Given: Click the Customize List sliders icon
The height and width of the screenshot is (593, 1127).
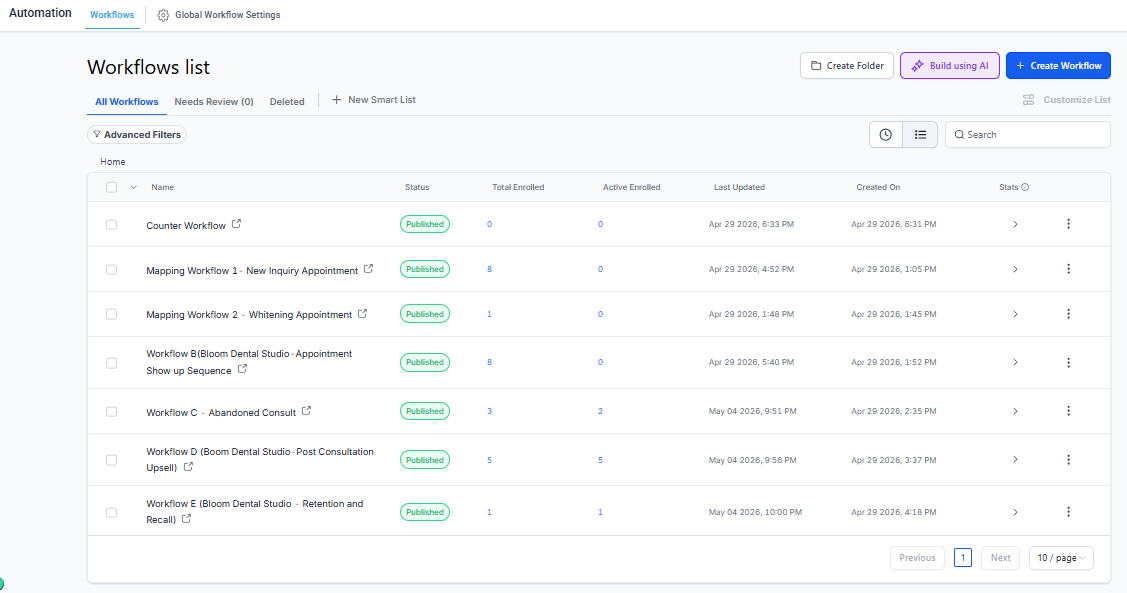Looking at the screenshot, I should 1029,100.
